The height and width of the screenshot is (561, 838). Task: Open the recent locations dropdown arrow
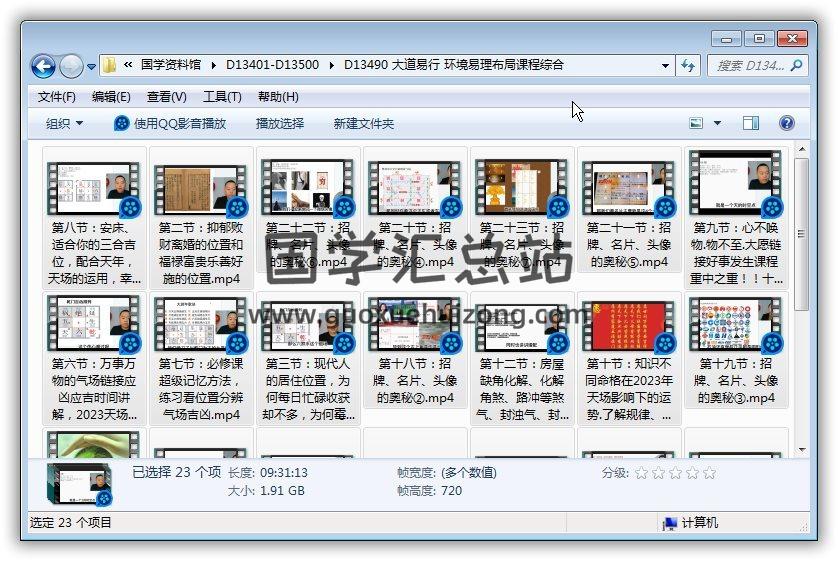[x=91, y=67]
